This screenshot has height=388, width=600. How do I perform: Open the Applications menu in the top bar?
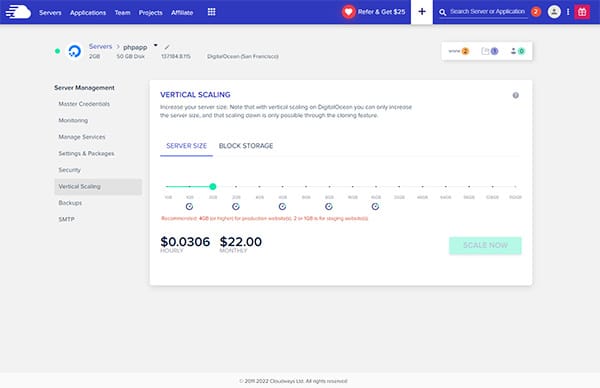(88, 13)
